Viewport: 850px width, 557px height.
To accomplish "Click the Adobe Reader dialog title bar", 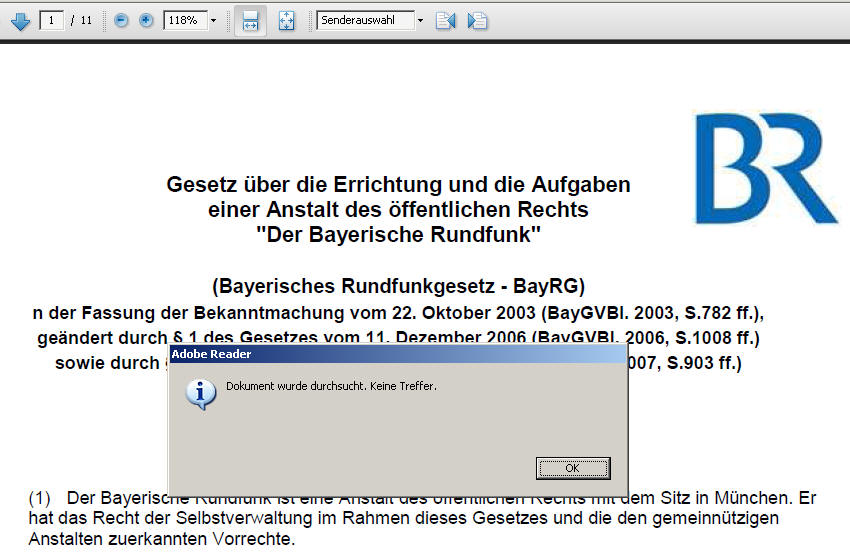I will 398,354.
